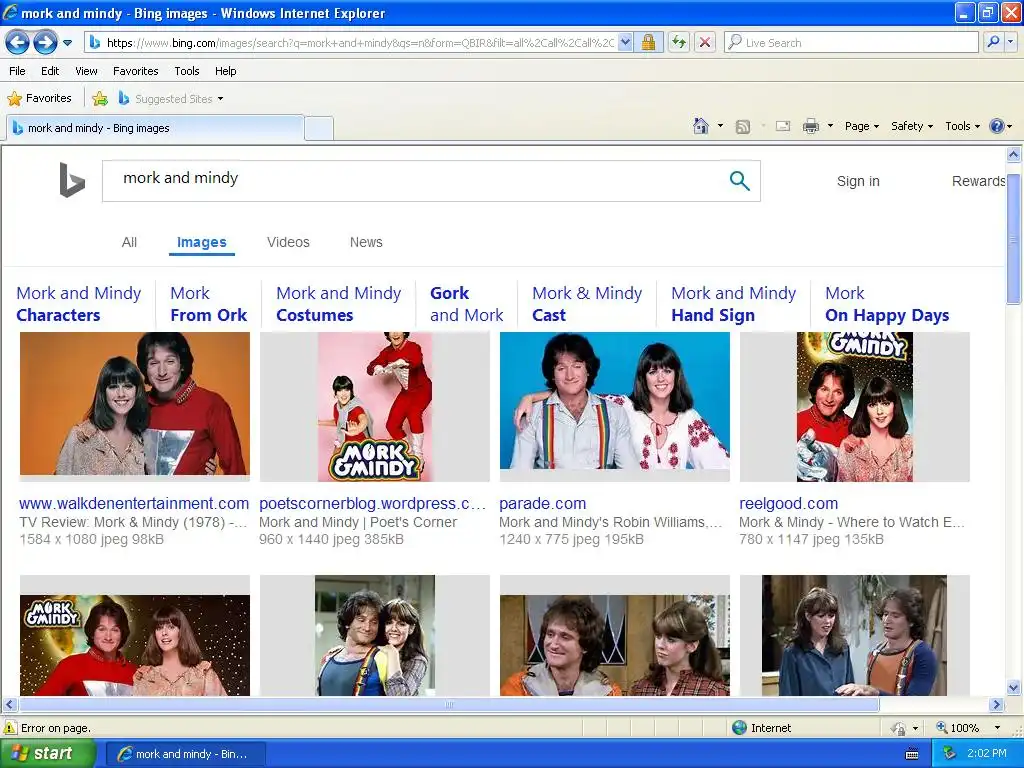The image size is (1024, 768).
Task: Click the Sign in link
Action: 858,181
